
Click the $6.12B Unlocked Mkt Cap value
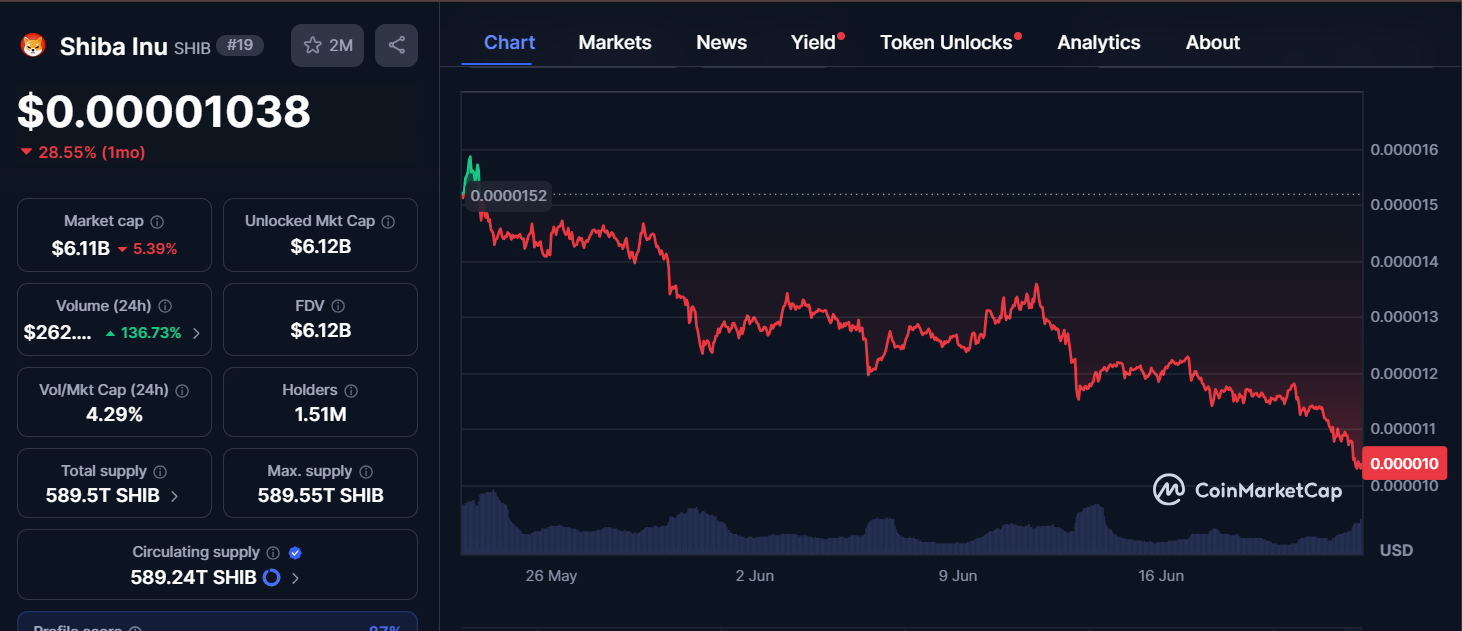pos(320,246)
